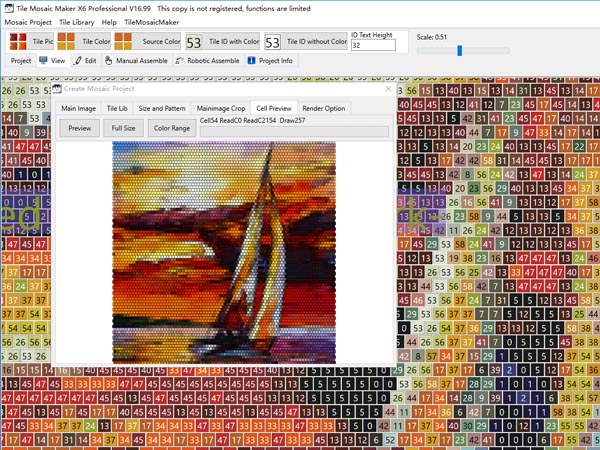The width and height of the screenshot is (600, 450).
Task: Open the Help menu
Action: tap(109, 22)
